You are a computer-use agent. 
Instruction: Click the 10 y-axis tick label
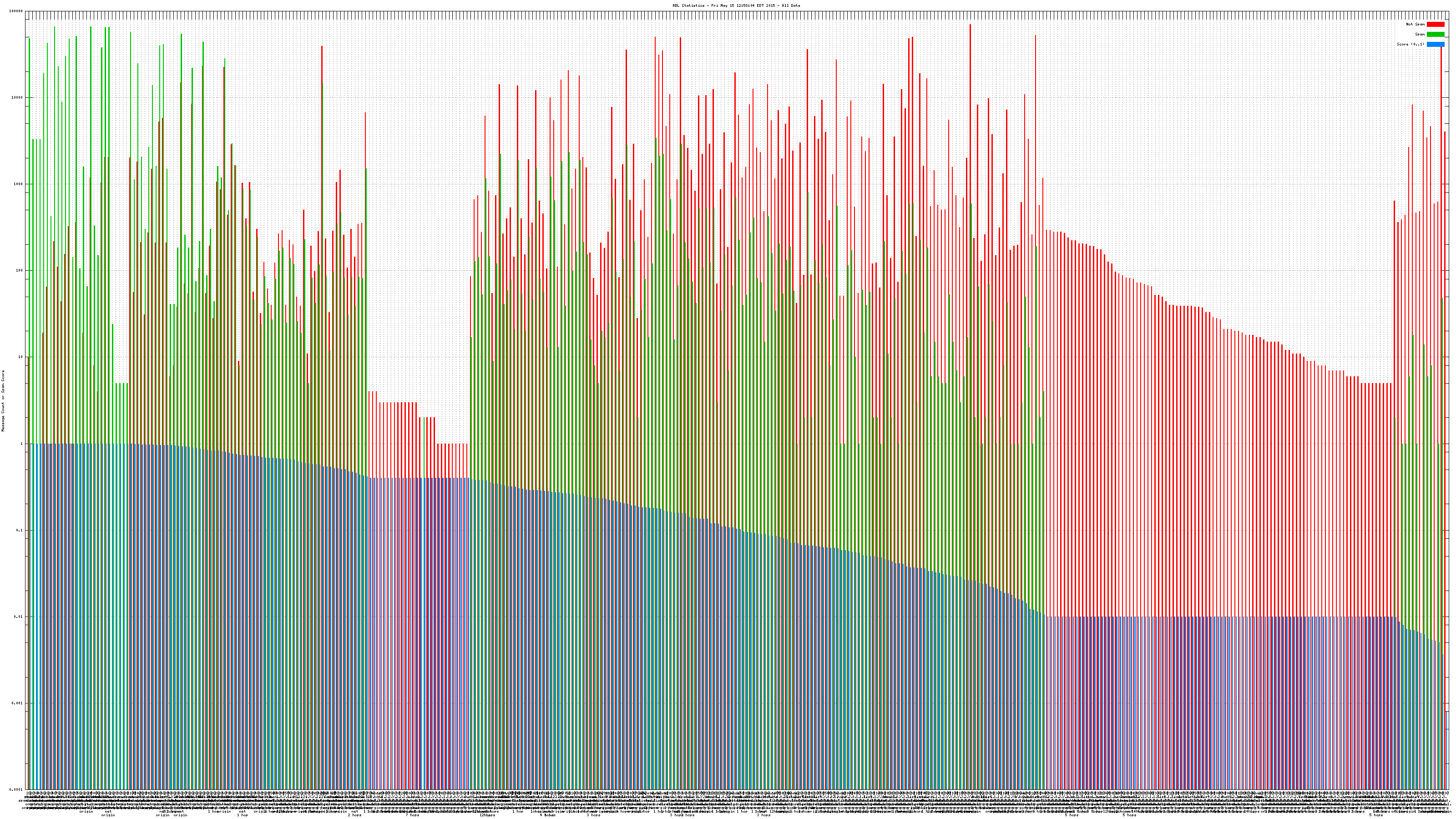[21, 357]
